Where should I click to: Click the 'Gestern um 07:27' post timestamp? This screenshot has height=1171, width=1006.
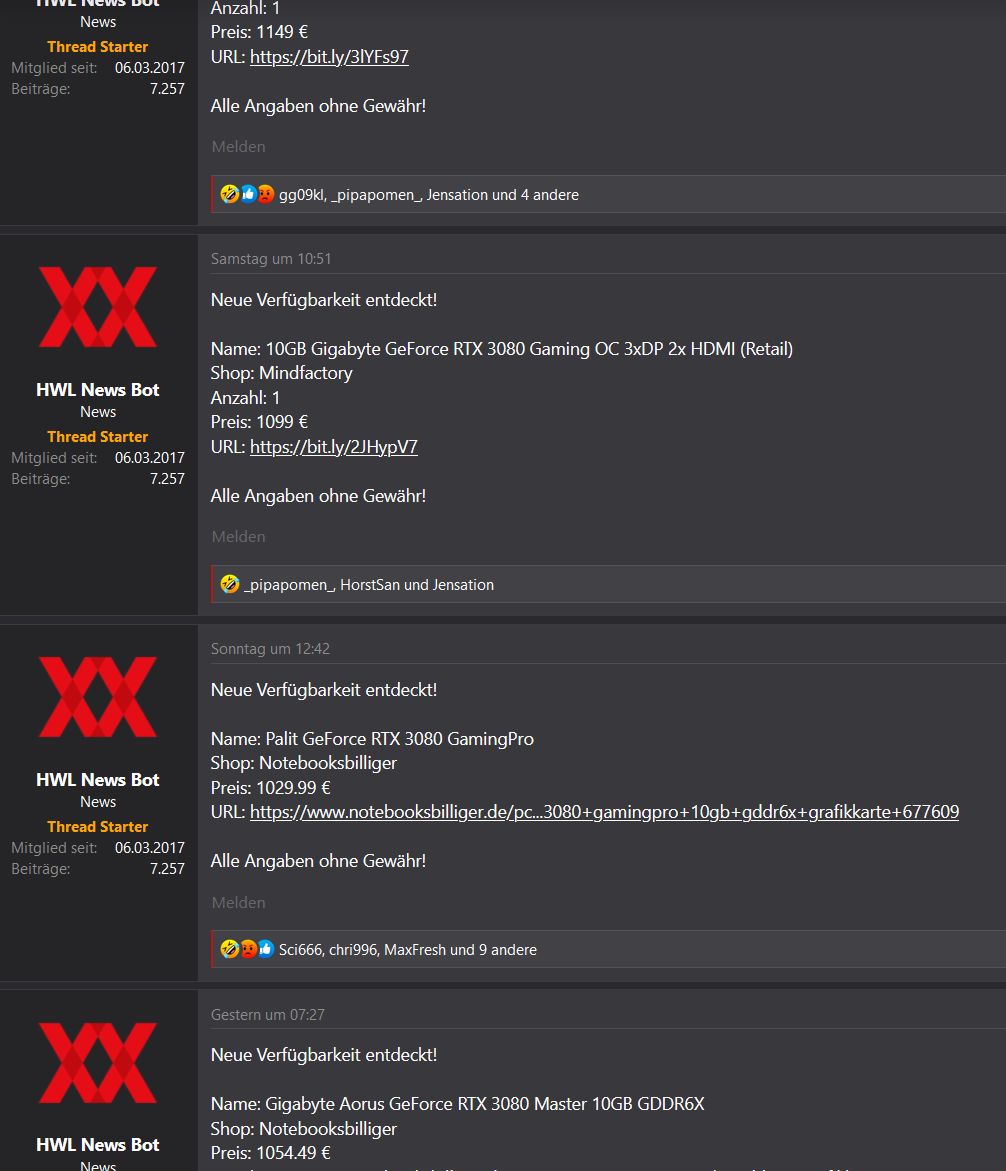click(267, 1014)
